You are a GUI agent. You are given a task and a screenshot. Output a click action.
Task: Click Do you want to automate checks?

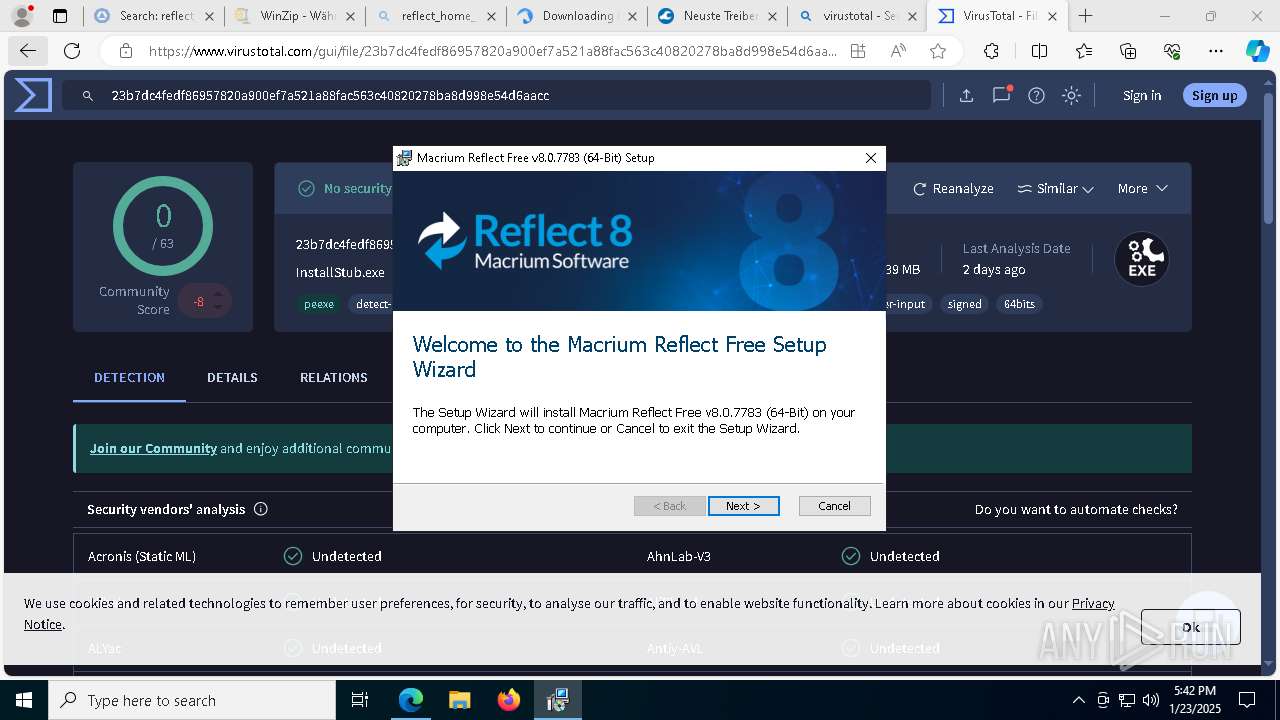coord(1076,509)
